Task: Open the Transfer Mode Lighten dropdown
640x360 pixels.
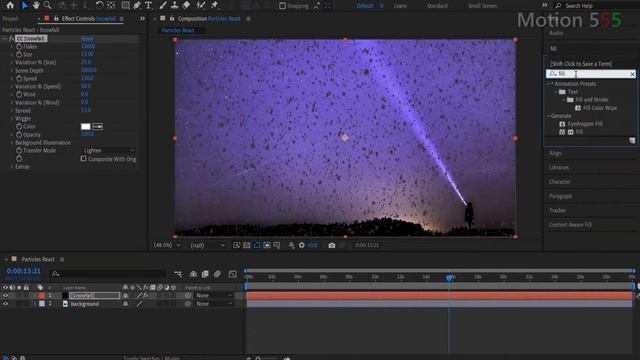Action: coord(109,151)
